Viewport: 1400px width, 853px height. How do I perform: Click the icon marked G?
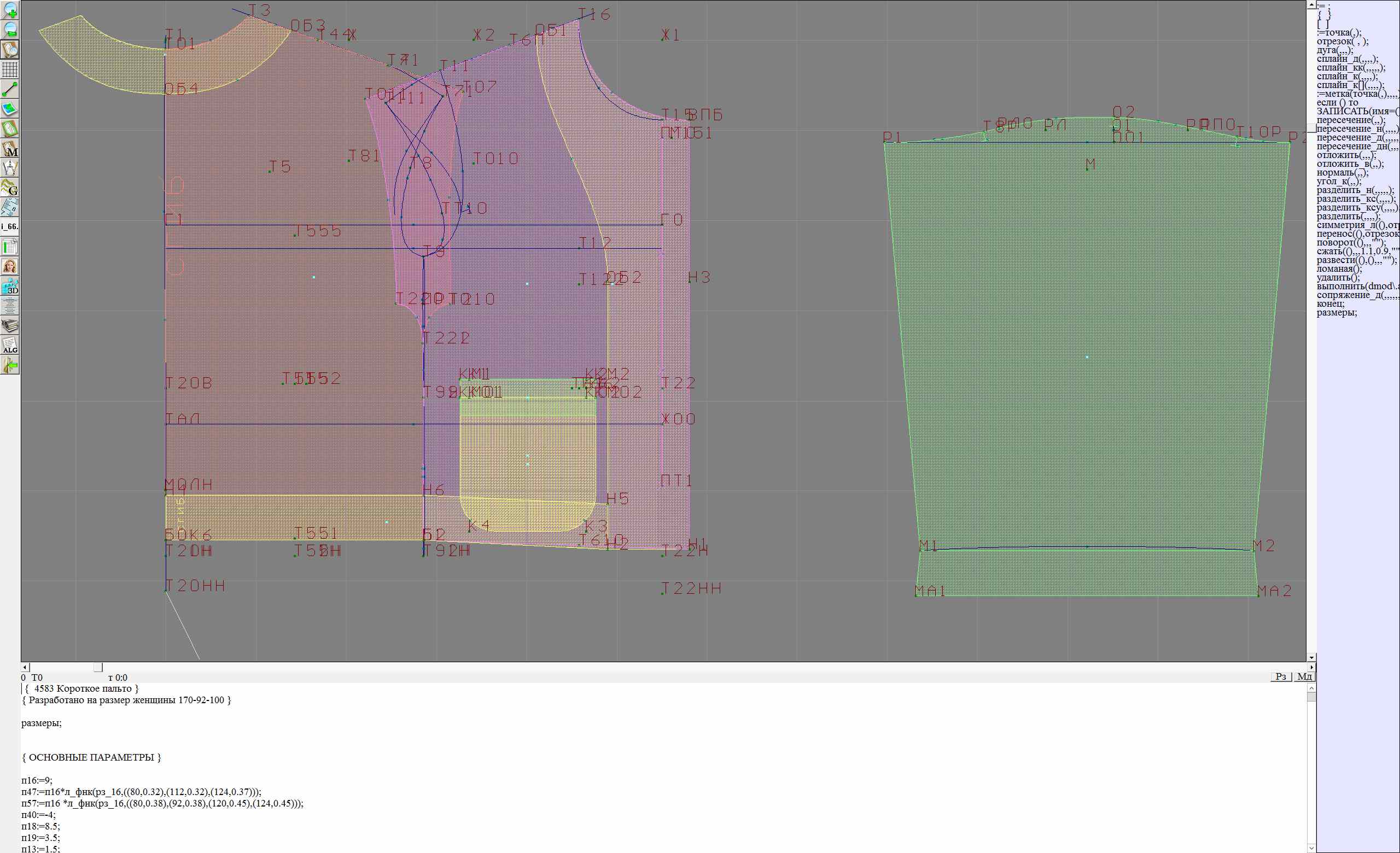tap(10, 188)
